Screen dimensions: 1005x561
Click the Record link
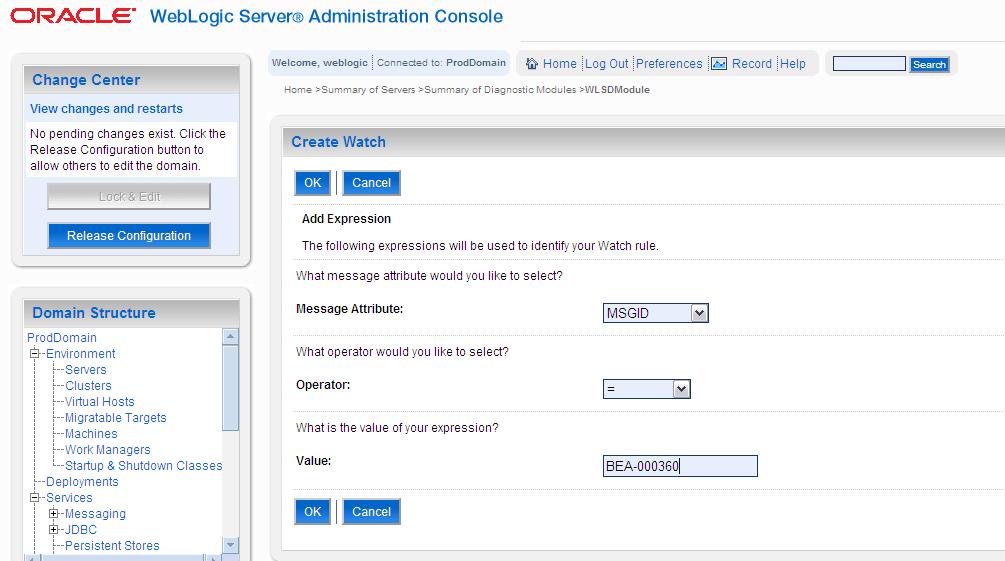751,63
